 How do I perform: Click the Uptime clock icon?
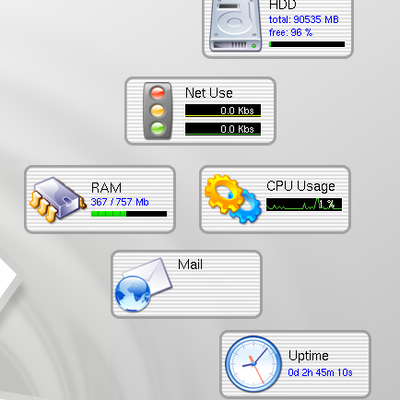(253, 364)
